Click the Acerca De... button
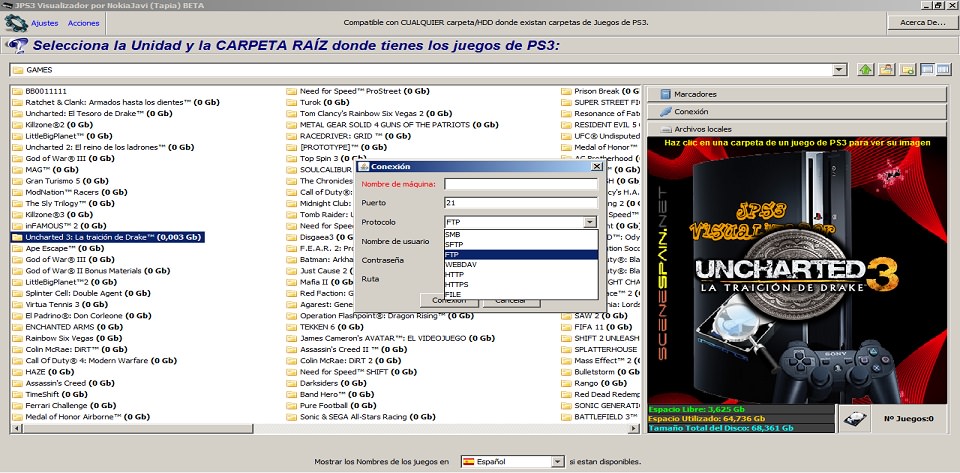The image size is (960, 473). (x=923, y=23)
